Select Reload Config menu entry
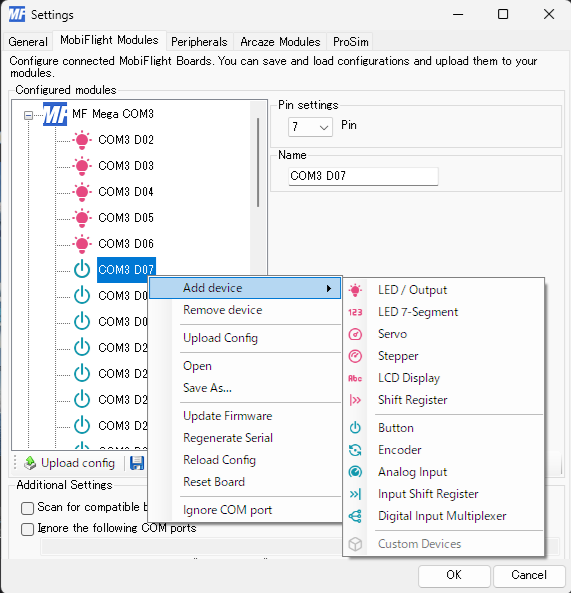 point(246,460)
